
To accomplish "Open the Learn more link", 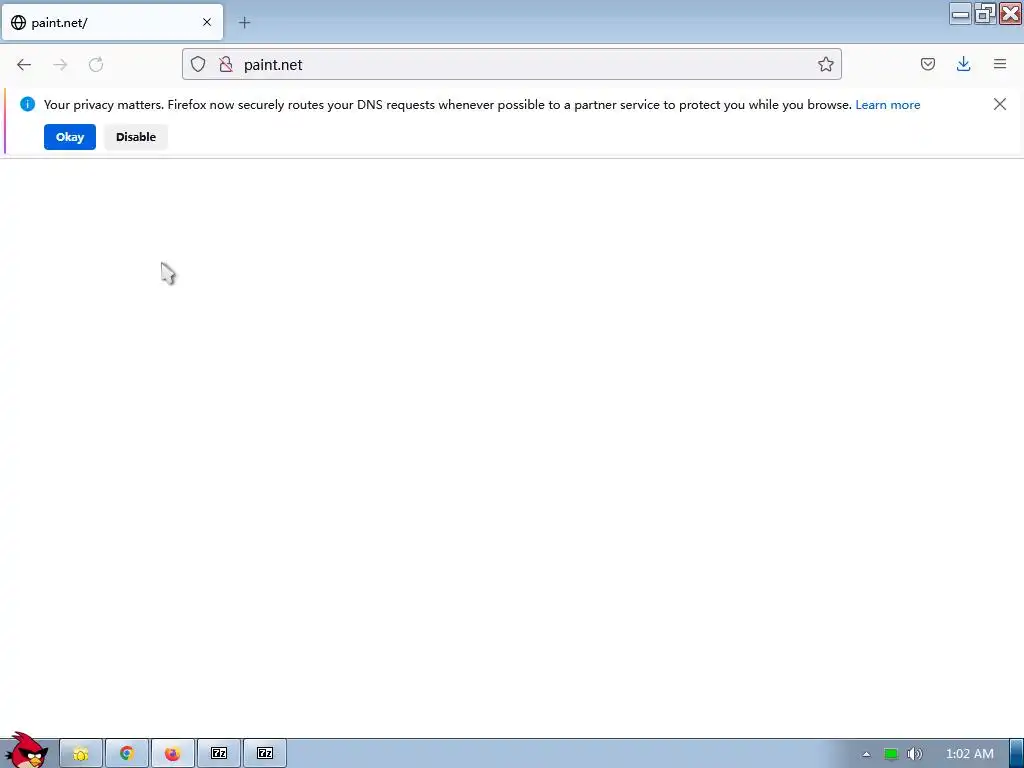I will [888, 104].
